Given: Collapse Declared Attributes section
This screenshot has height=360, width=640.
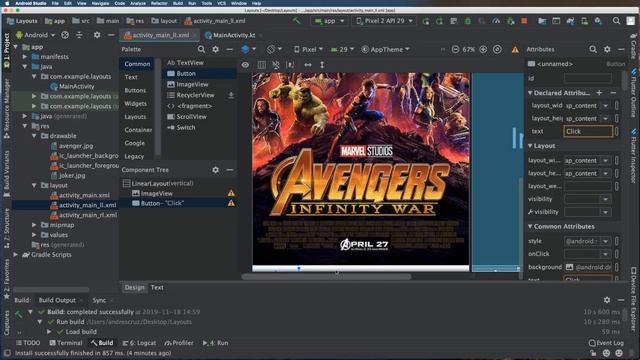Looking at the screenshot, I should point(530,93).
